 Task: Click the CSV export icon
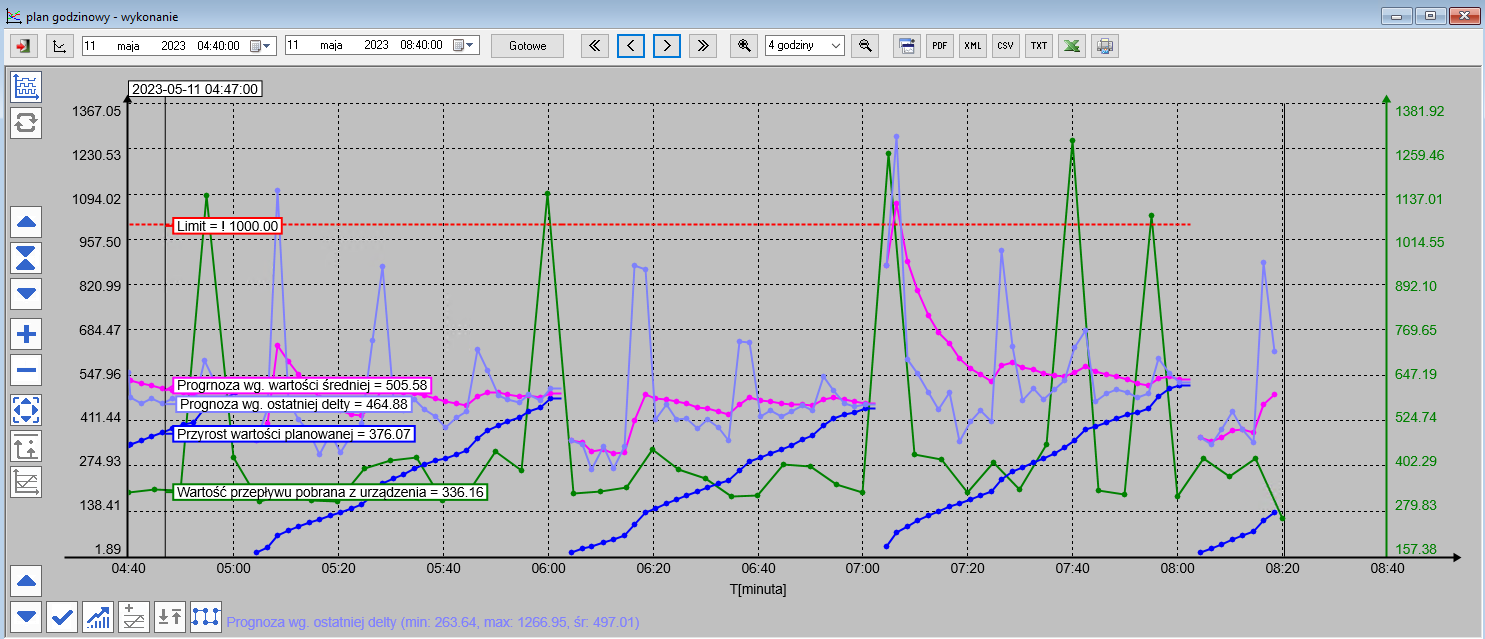pos(1006,46)
